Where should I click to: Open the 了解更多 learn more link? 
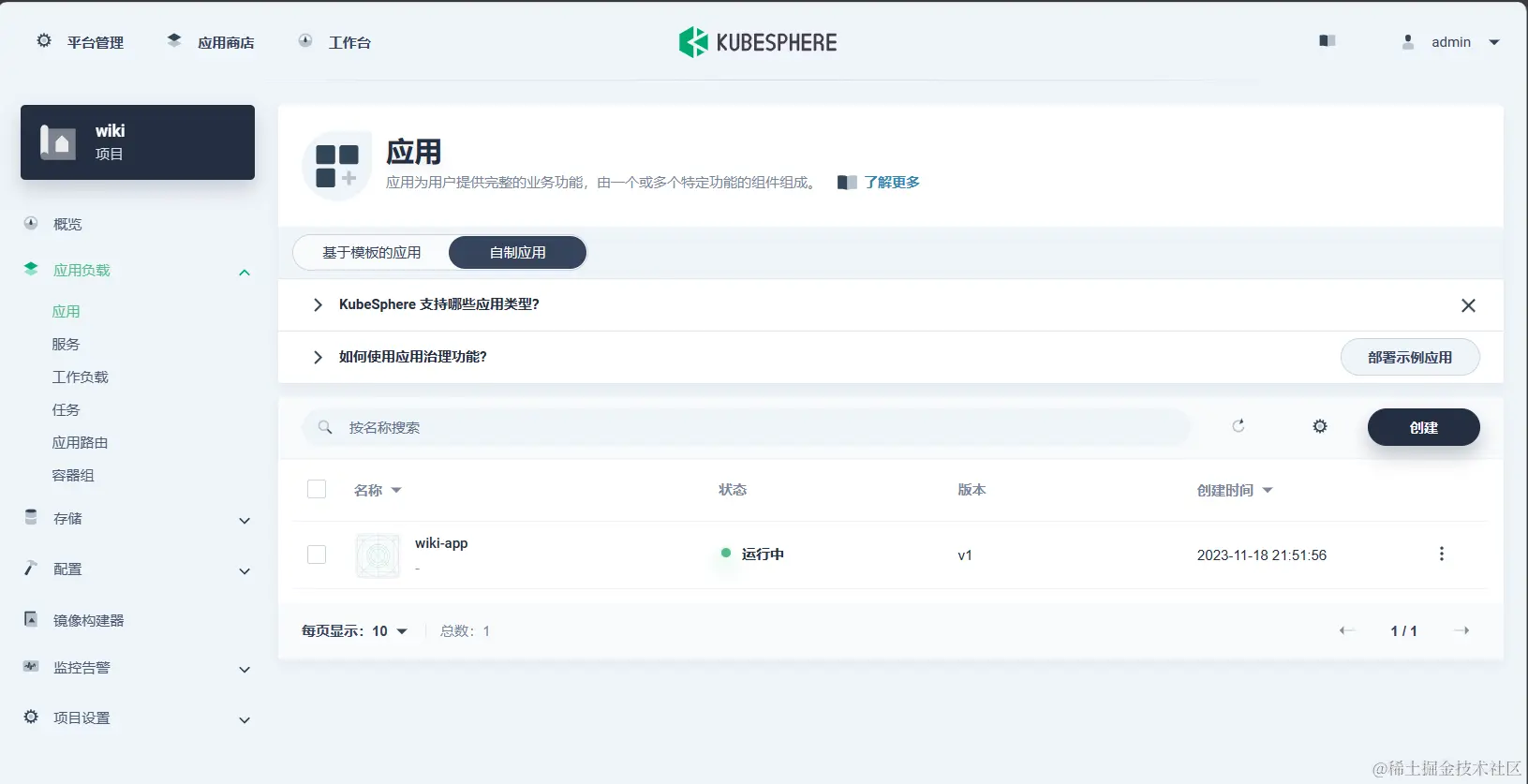coord(891,182)
